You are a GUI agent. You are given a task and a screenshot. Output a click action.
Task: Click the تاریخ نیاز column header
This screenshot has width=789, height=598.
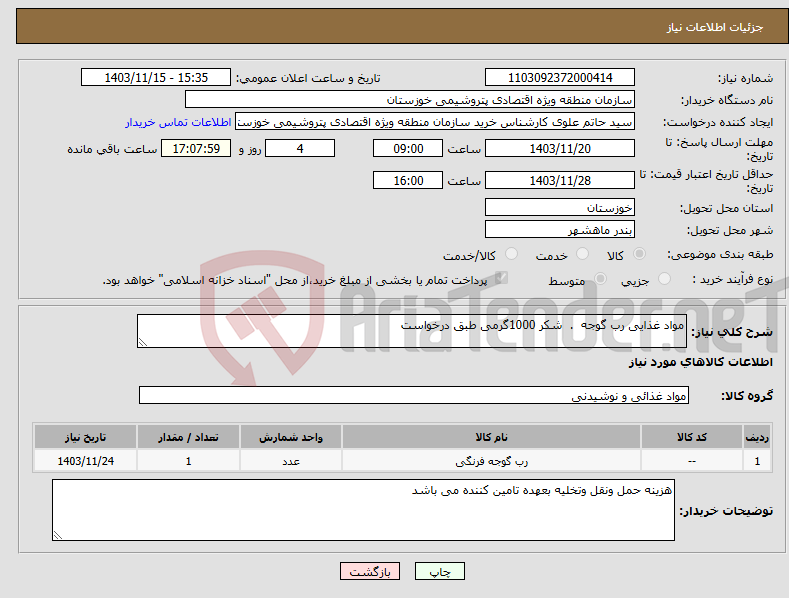point(85,437)
